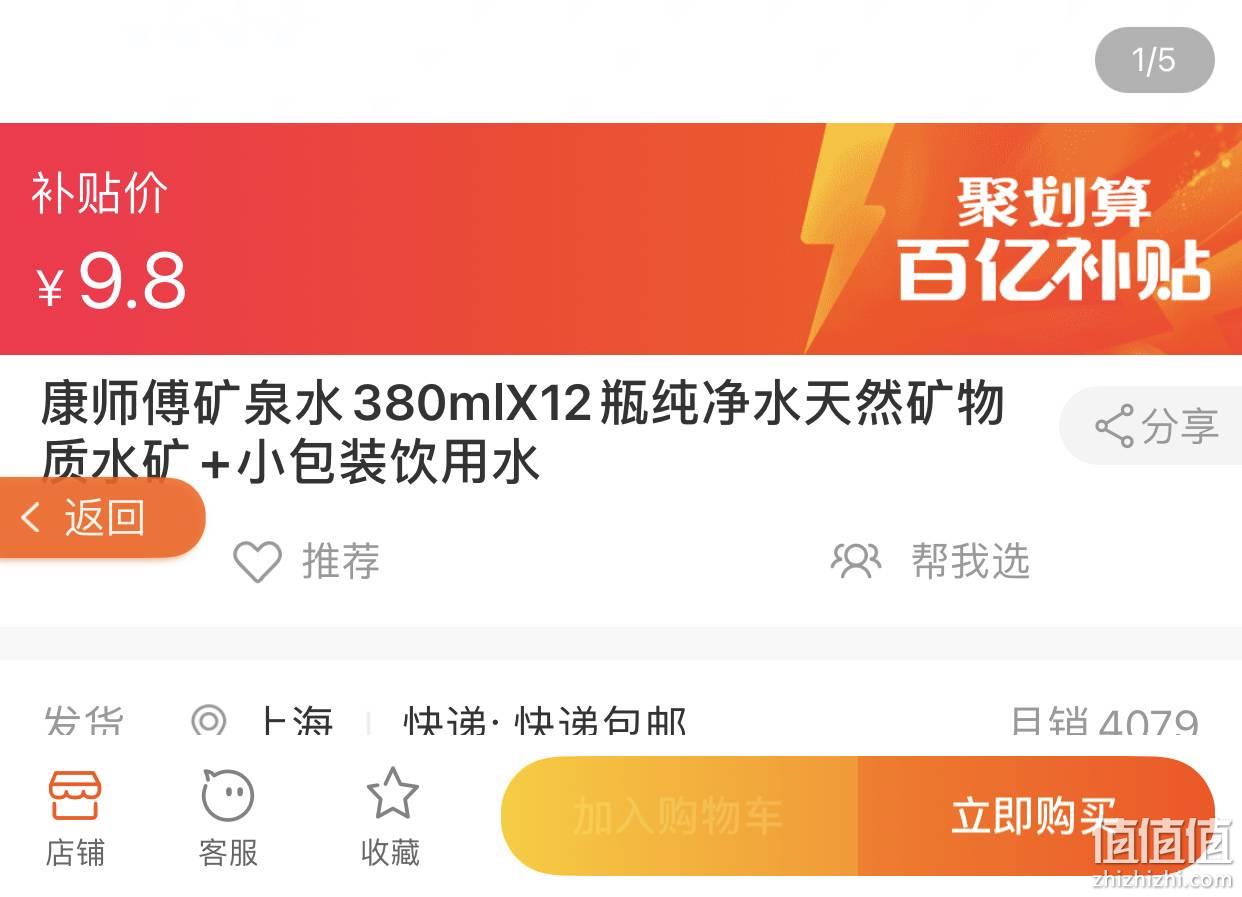Tap the 发货 shipping row label
Screen dimensions: 1242x897
point(83,722)
